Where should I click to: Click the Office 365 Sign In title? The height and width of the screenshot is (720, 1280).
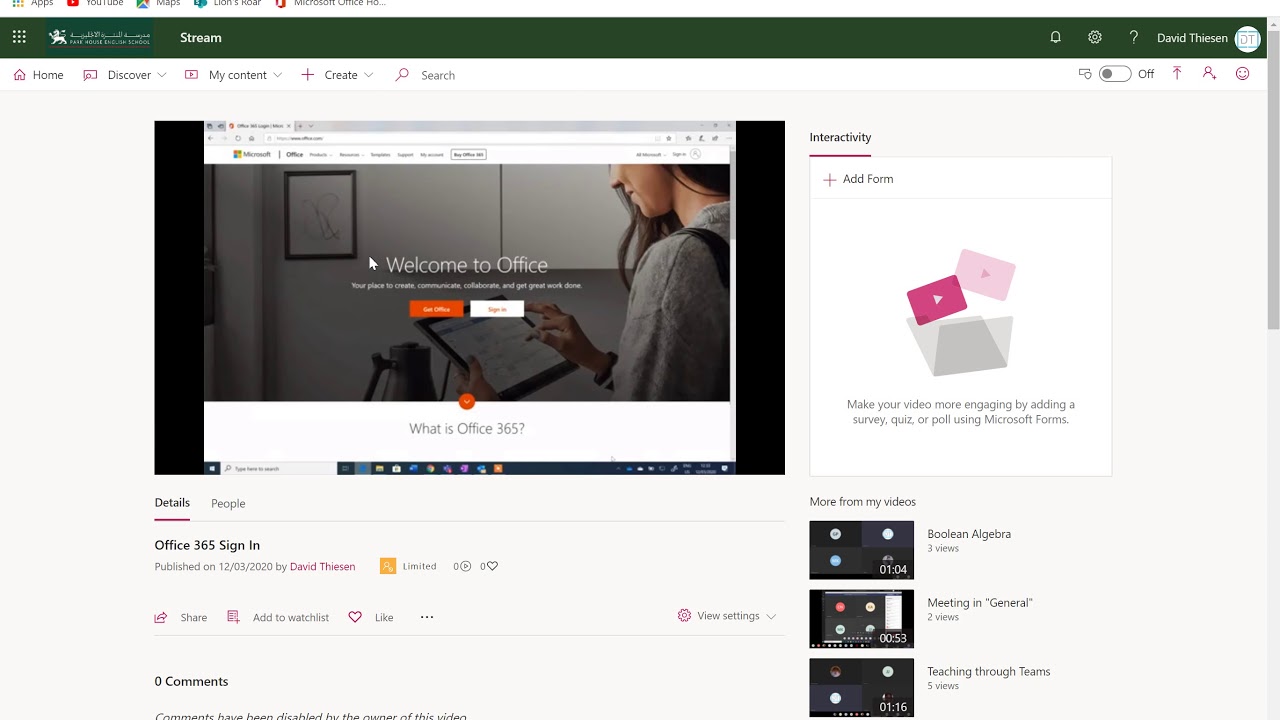coord(207,545)
